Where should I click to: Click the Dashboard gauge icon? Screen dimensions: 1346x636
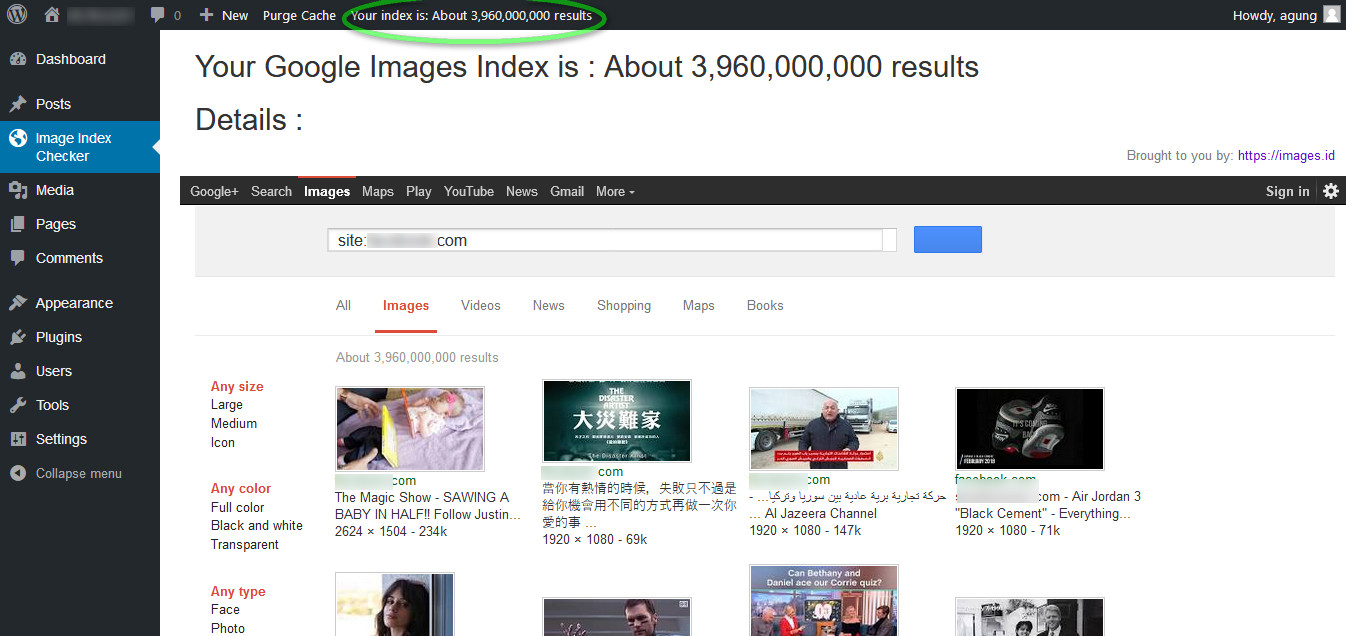[17, 59]
